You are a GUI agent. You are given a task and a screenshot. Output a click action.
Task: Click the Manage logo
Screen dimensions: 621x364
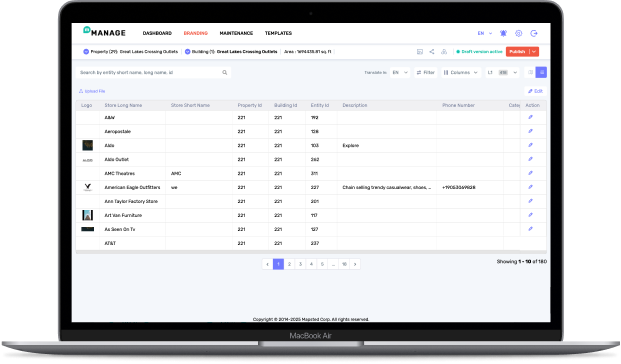pyautogui.click(x=104, y=32)
